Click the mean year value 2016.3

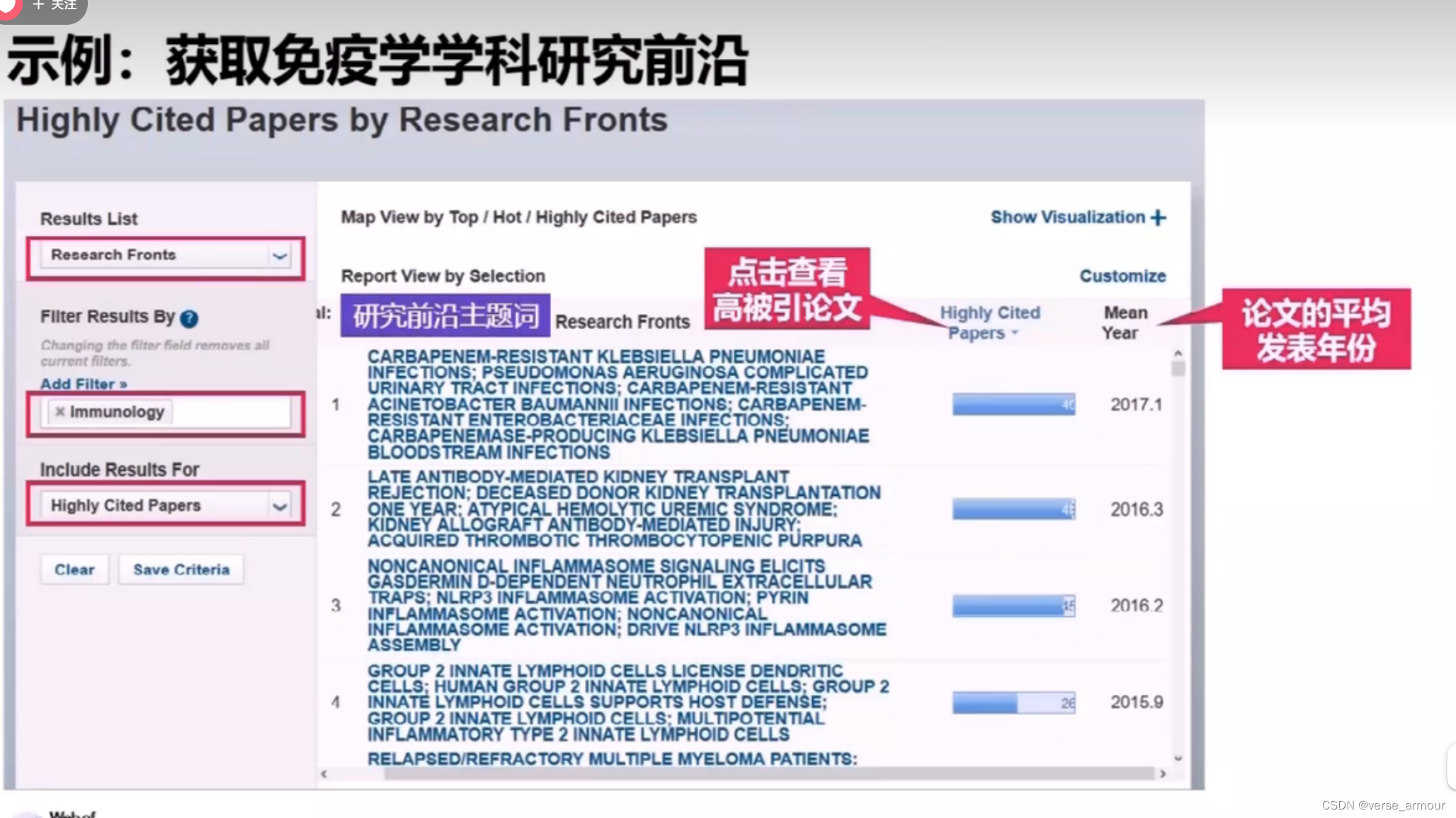1137,509
